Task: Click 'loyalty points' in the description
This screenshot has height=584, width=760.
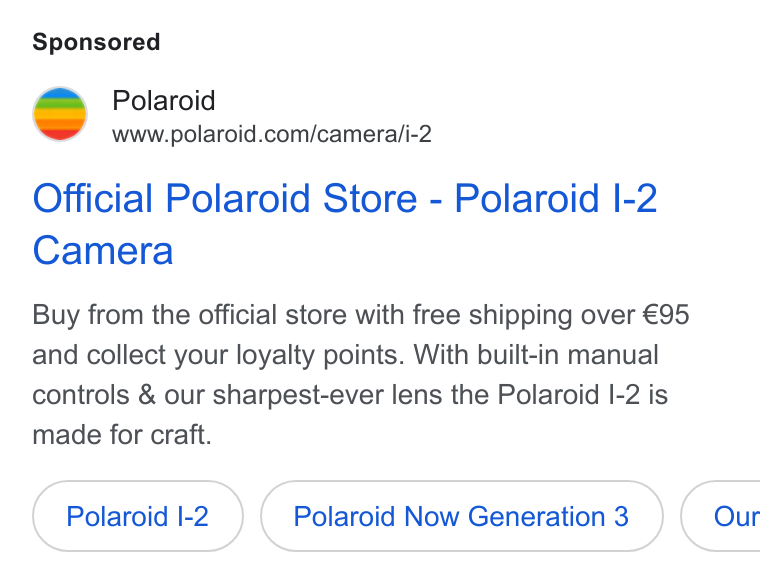Action: tap(319, 355)
